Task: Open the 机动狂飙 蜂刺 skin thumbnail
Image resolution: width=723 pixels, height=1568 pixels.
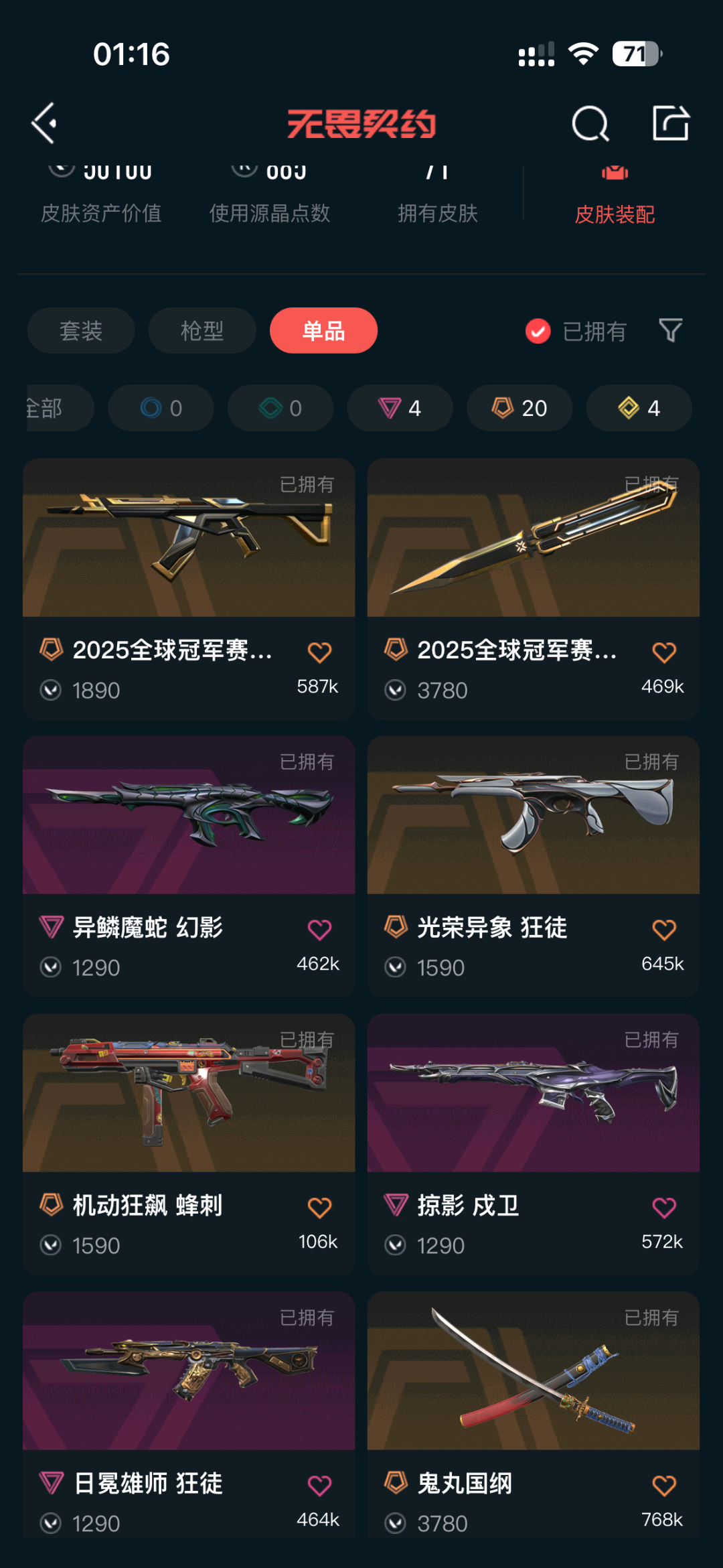Action: coord(189,1093)
